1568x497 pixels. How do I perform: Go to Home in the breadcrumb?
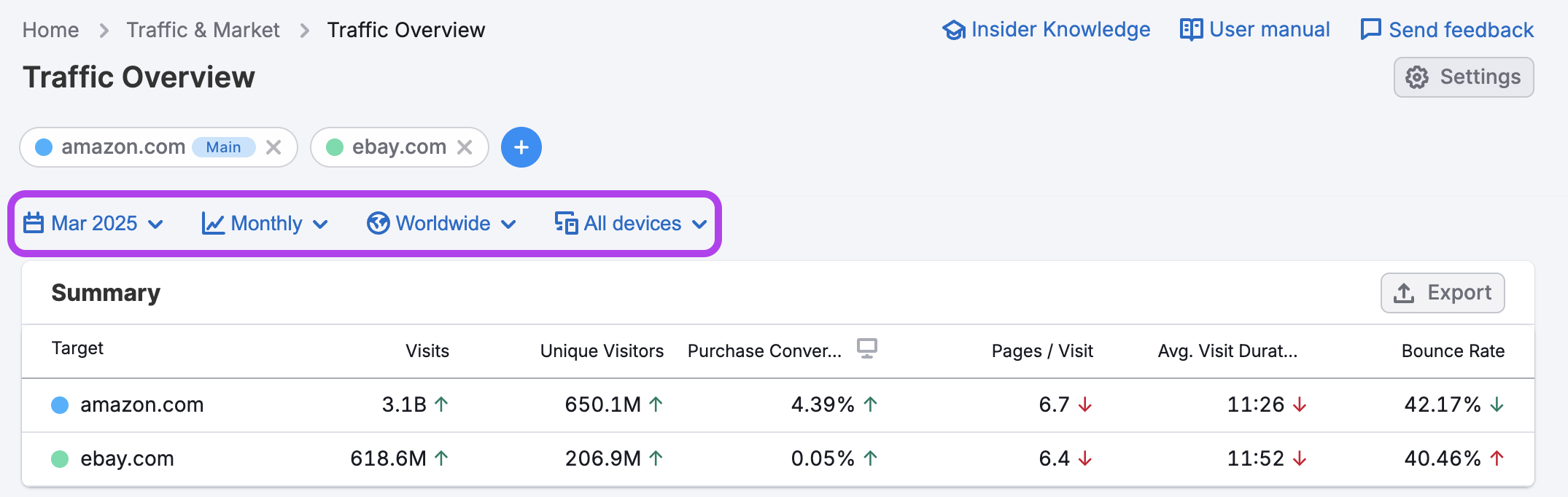pyautogui.click(x=50, y=30)
